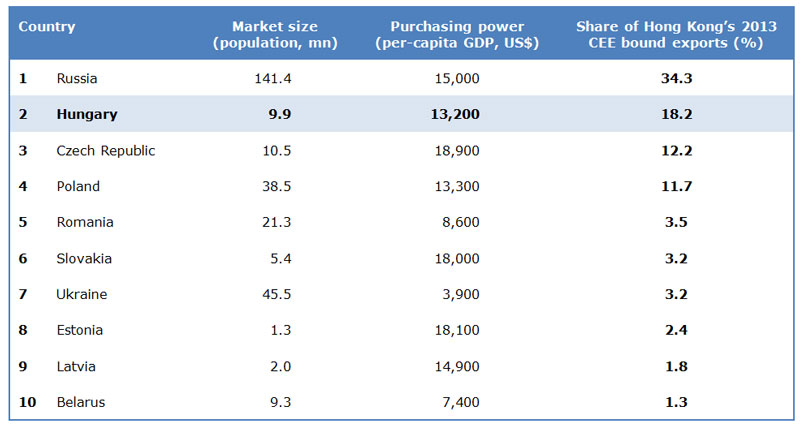
Task: Click the Estonia country cell
Action: point(80,330)
